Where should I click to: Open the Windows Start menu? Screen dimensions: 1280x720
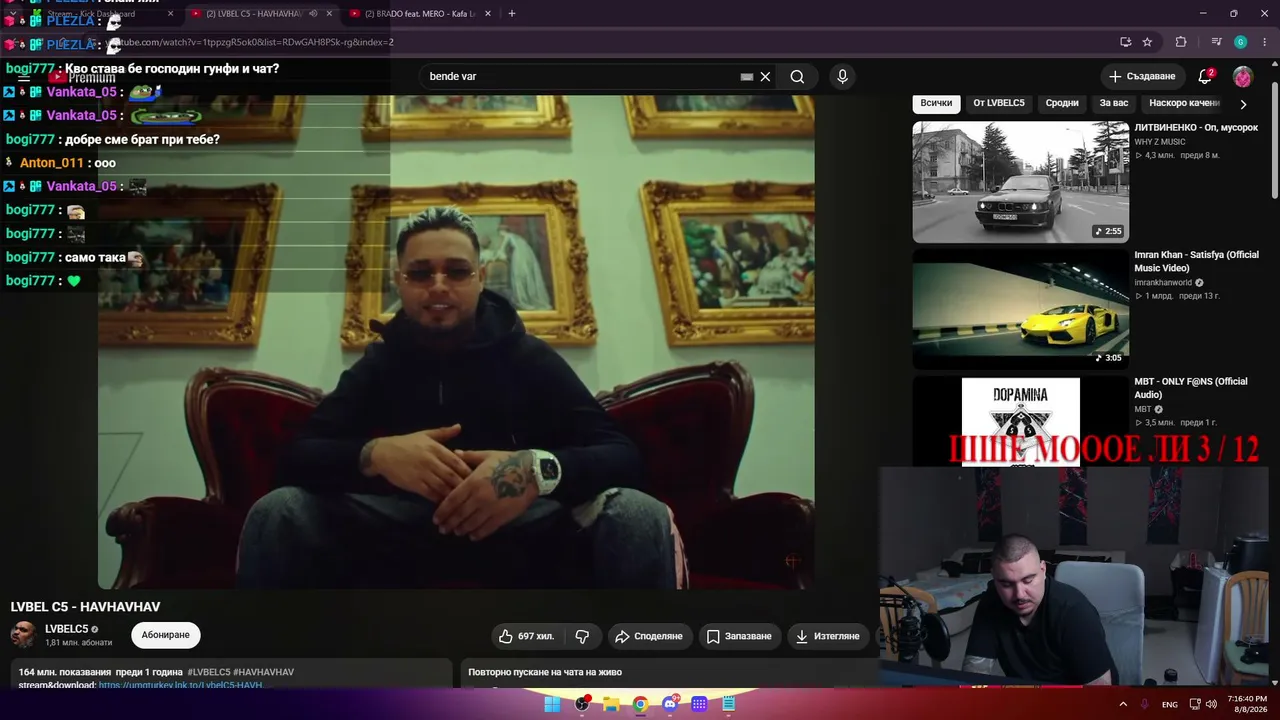pos(552,704)
